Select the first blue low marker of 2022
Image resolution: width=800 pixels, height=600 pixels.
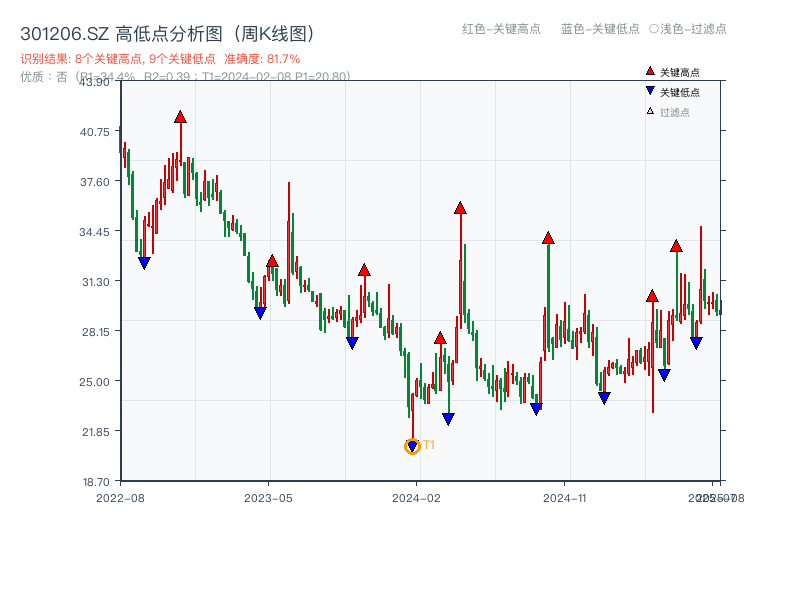[x=143, y=262]
